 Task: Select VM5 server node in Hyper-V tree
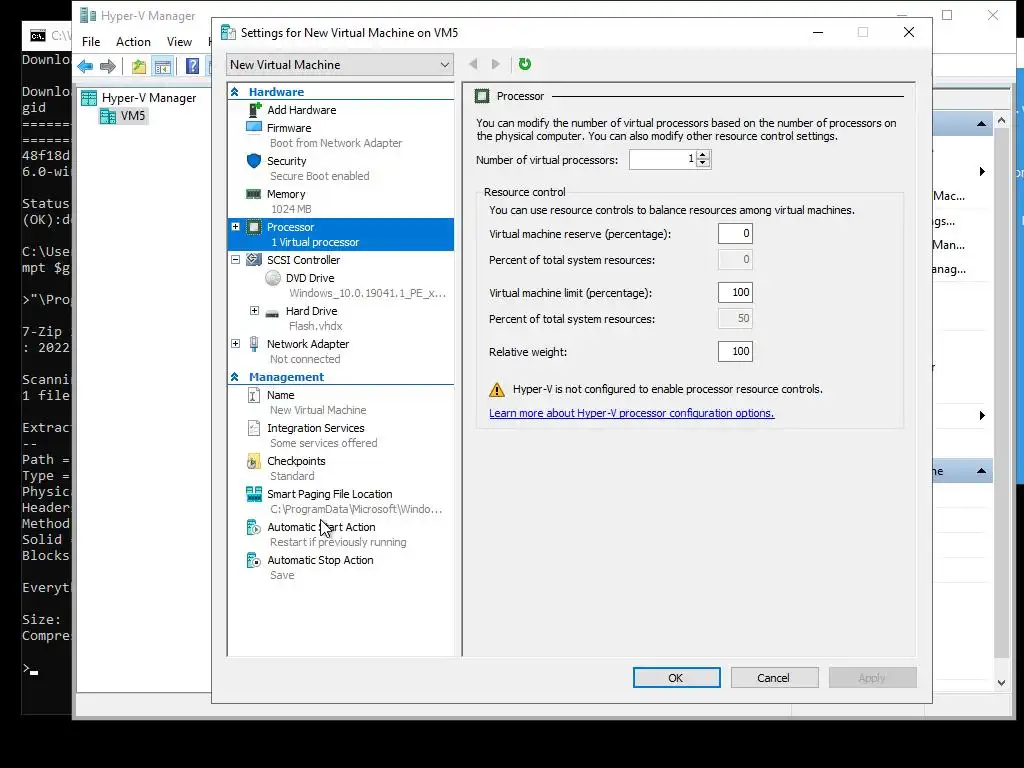(x=123, y=116)
